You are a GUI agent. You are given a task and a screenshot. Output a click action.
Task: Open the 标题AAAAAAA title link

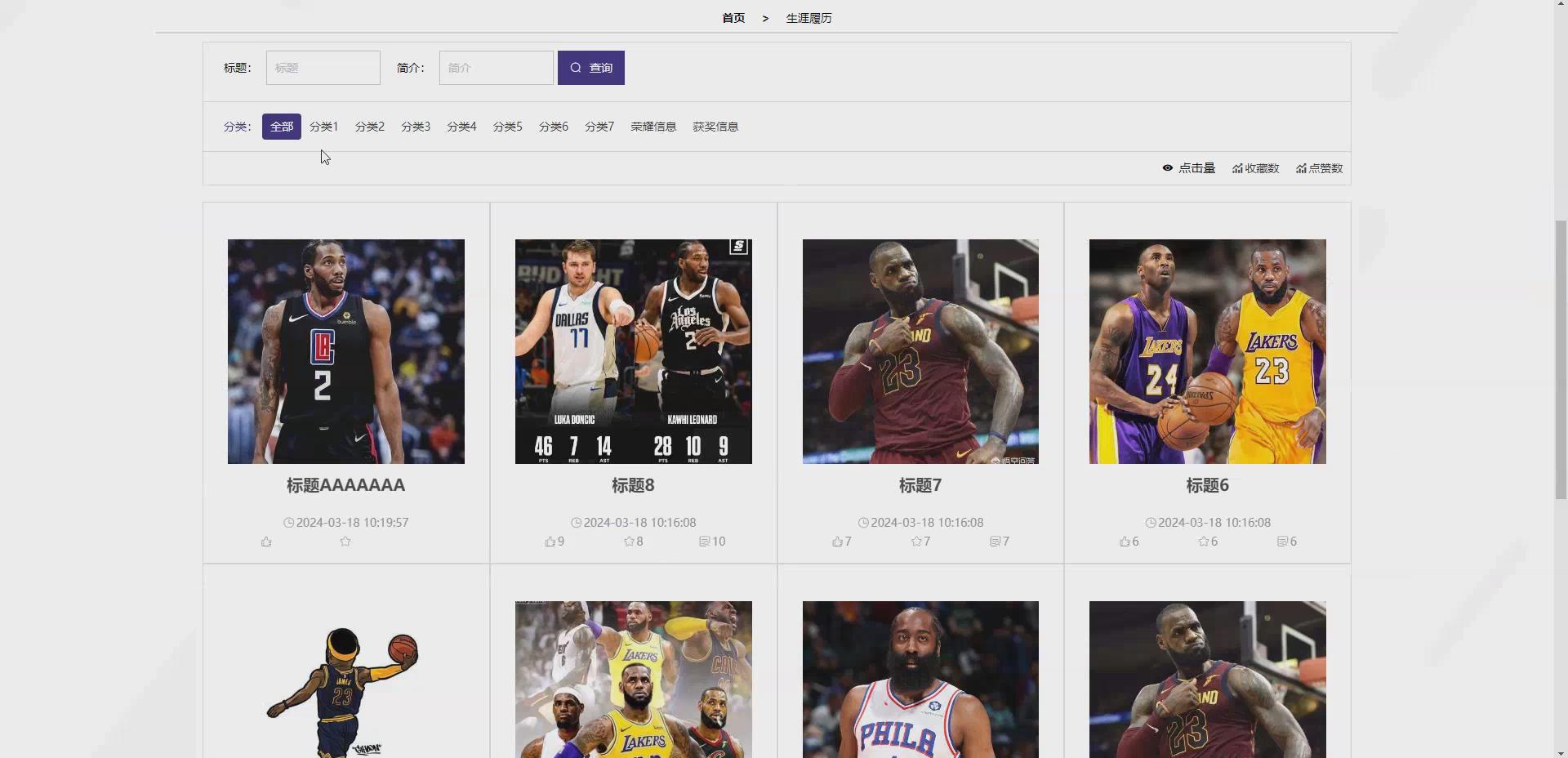[x=346, y=485]
